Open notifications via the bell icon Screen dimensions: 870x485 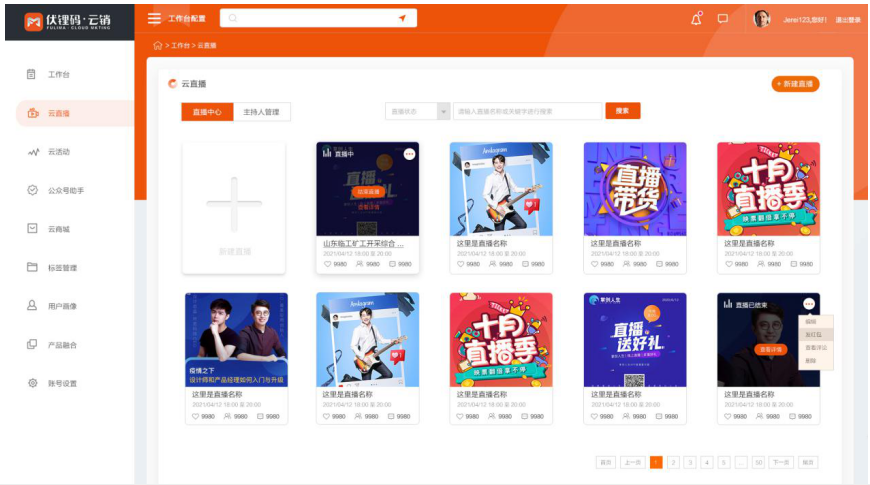(x=696, y=19)
